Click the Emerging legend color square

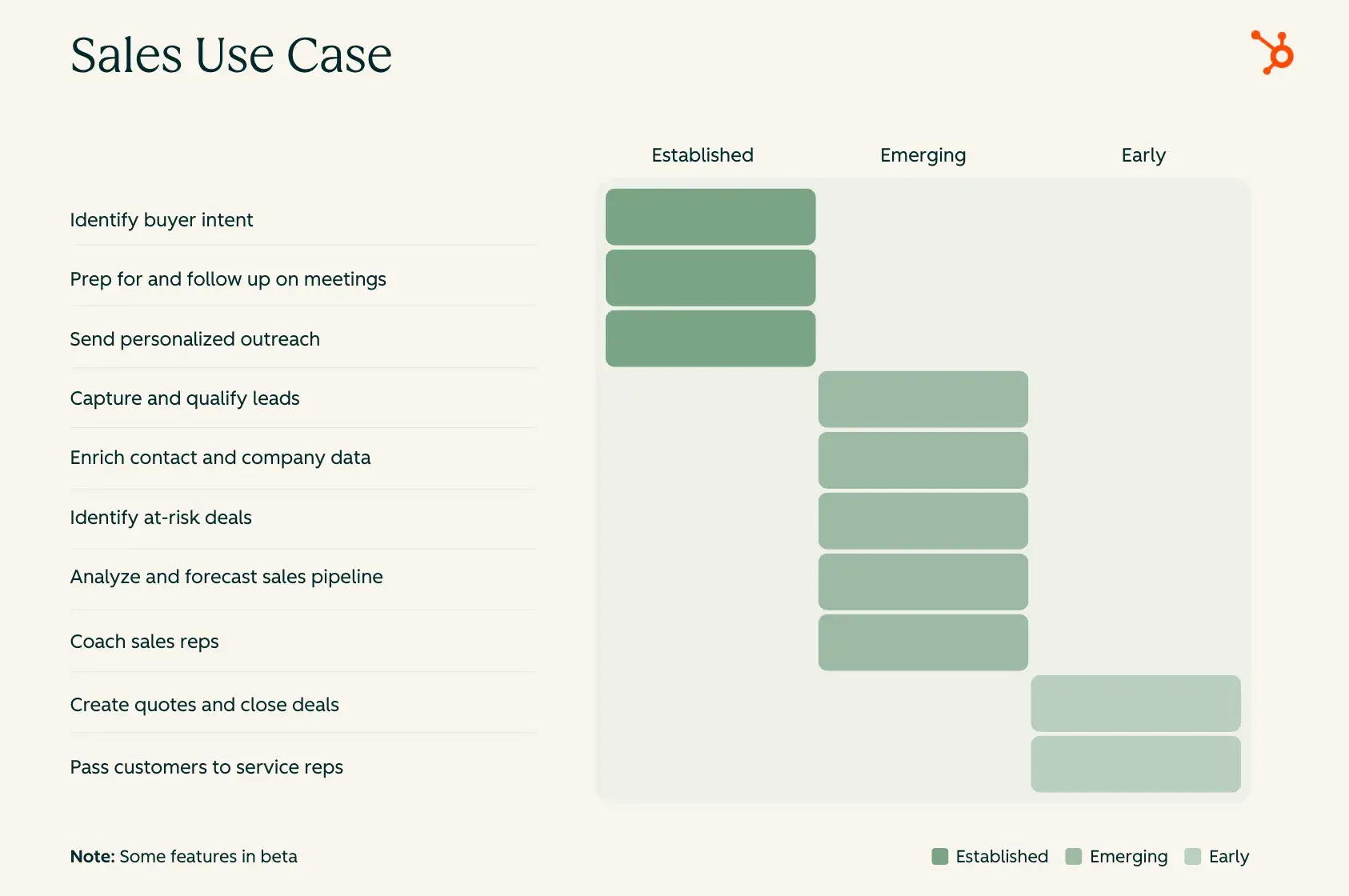[1074, 857]
